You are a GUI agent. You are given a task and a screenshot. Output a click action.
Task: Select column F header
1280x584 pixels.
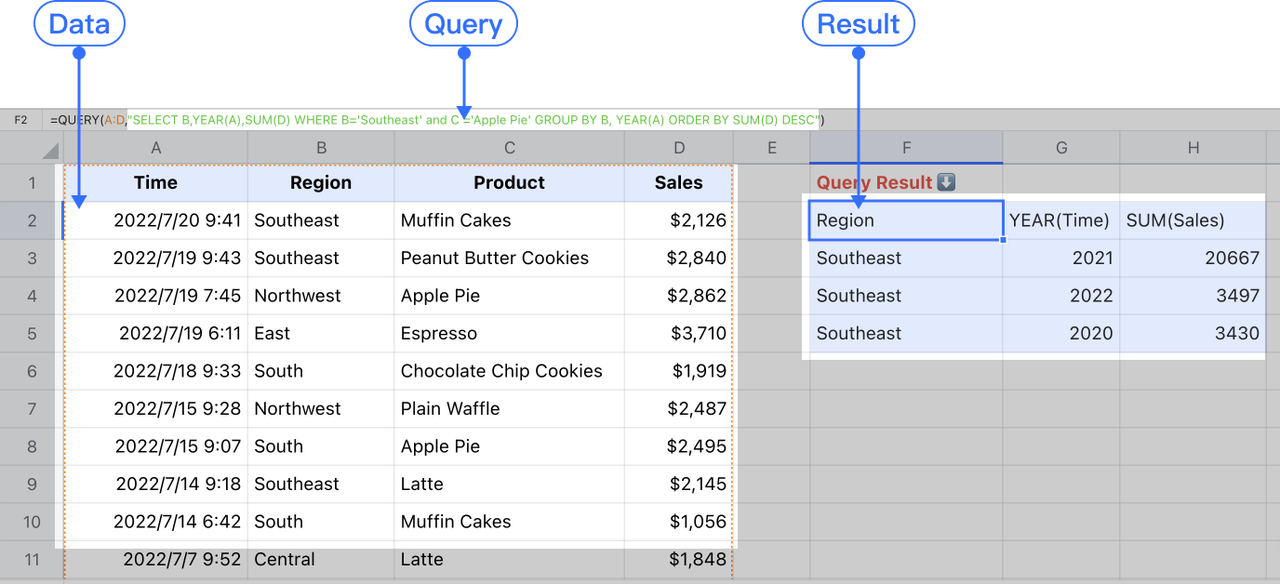pyautogui.click(x=906, y=149)
